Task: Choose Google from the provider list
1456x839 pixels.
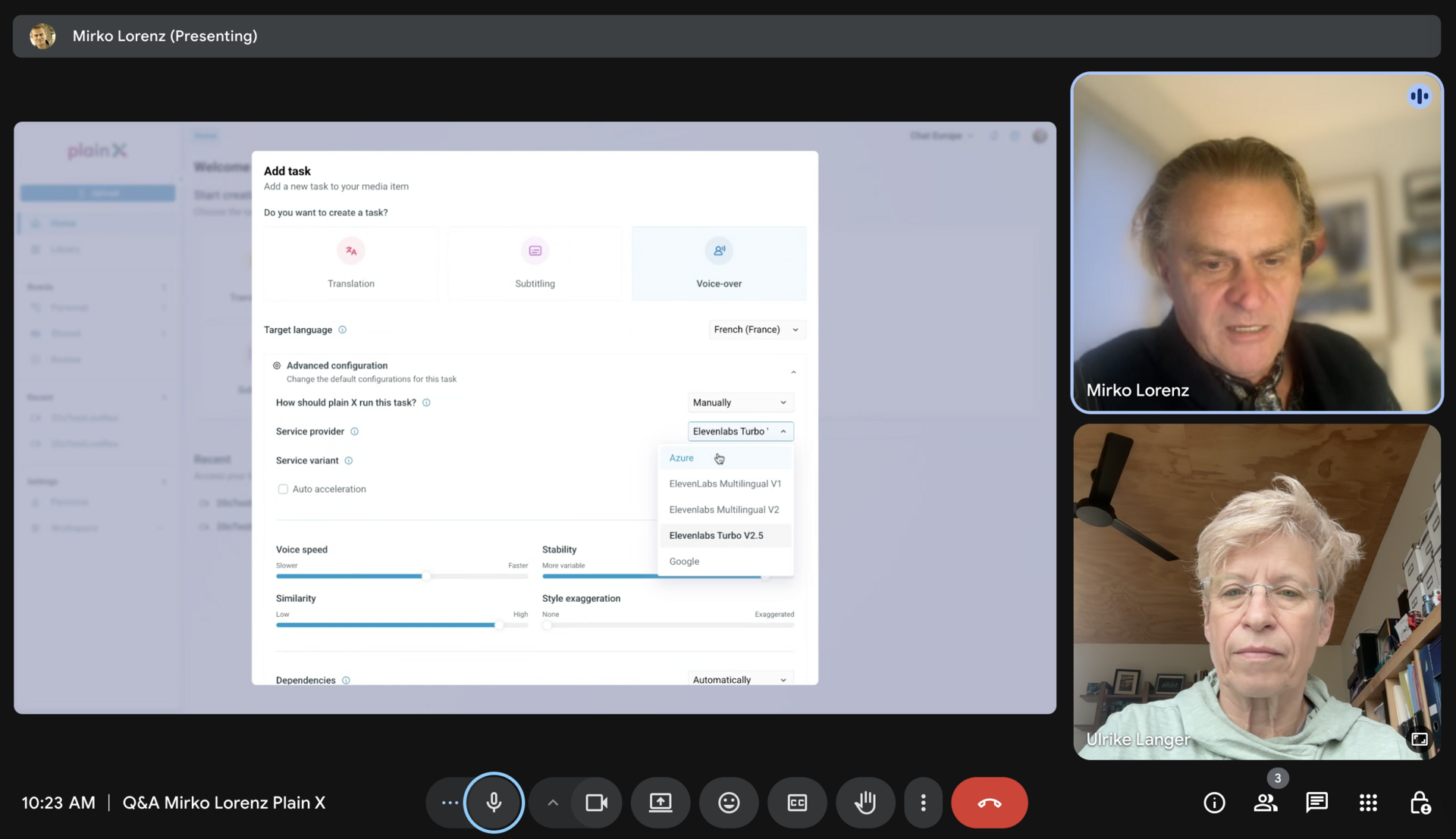Action: click(683, 561)
